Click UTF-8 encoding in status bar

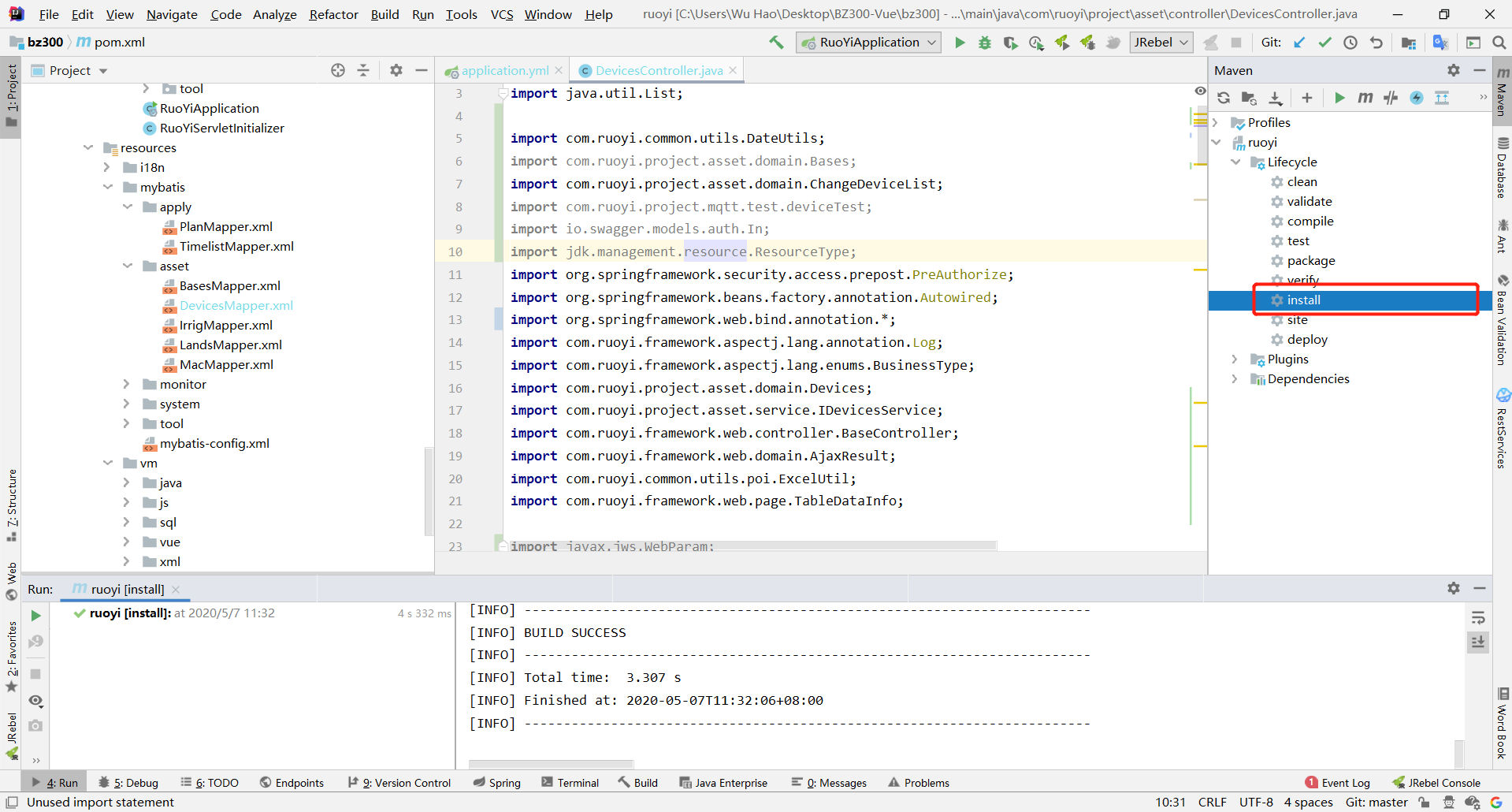pos(1256,803)
